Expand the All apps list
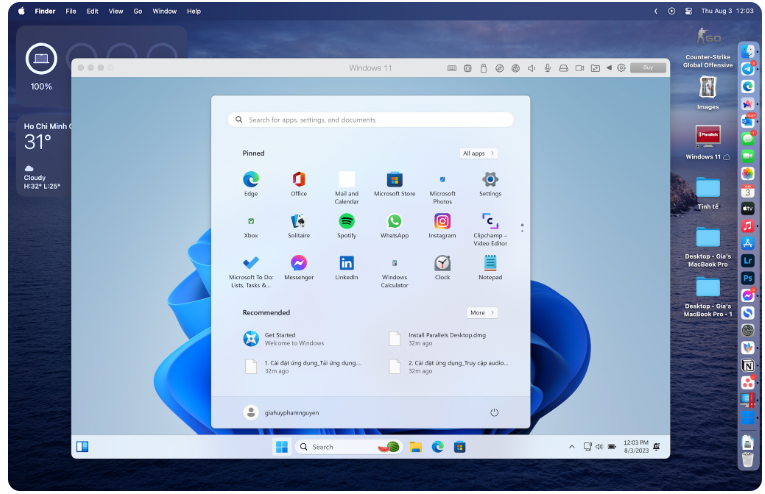The height and width of the screenshot is (494, 765). [x=479, y=153]
